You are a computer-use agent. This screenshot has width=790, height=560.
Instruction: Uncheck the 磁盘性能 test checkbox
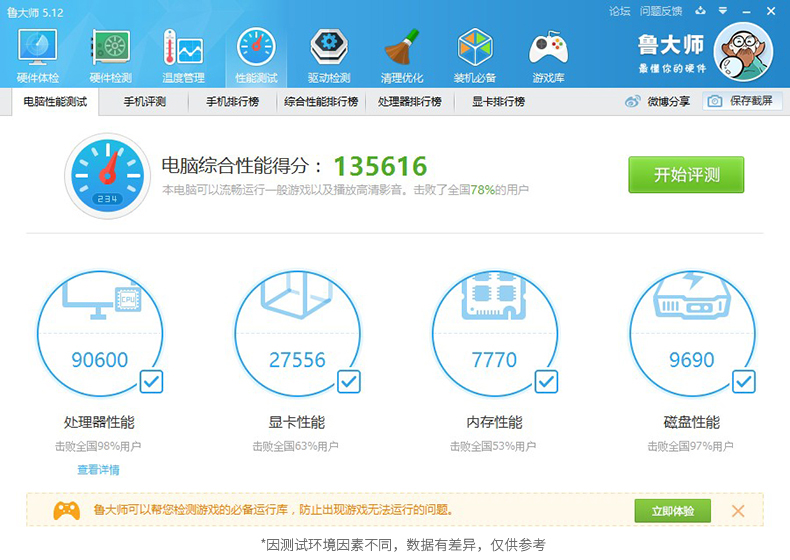pos(743,381)
